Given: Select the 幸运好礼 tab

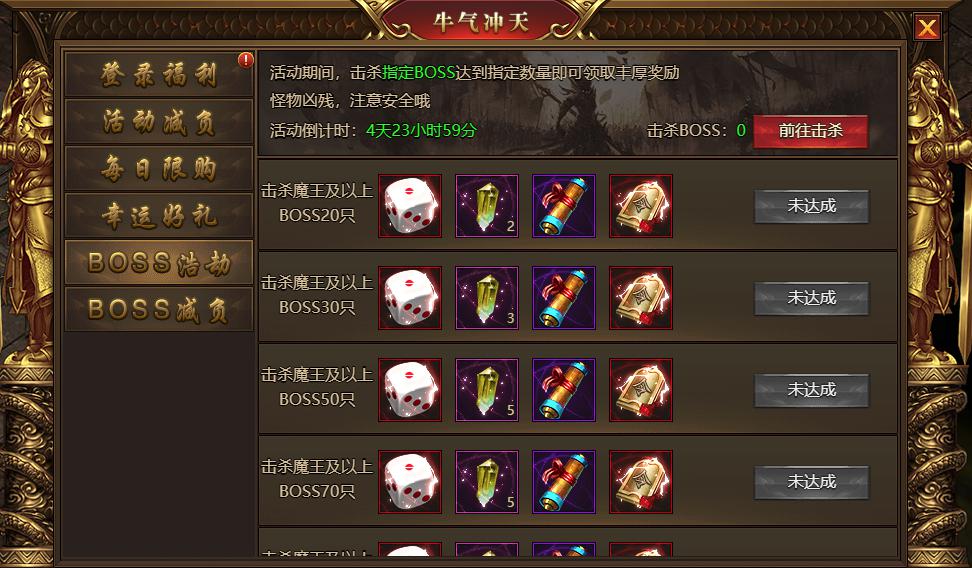Looking at the screenshot, I should pyautogui.click(x=159, y=216).
